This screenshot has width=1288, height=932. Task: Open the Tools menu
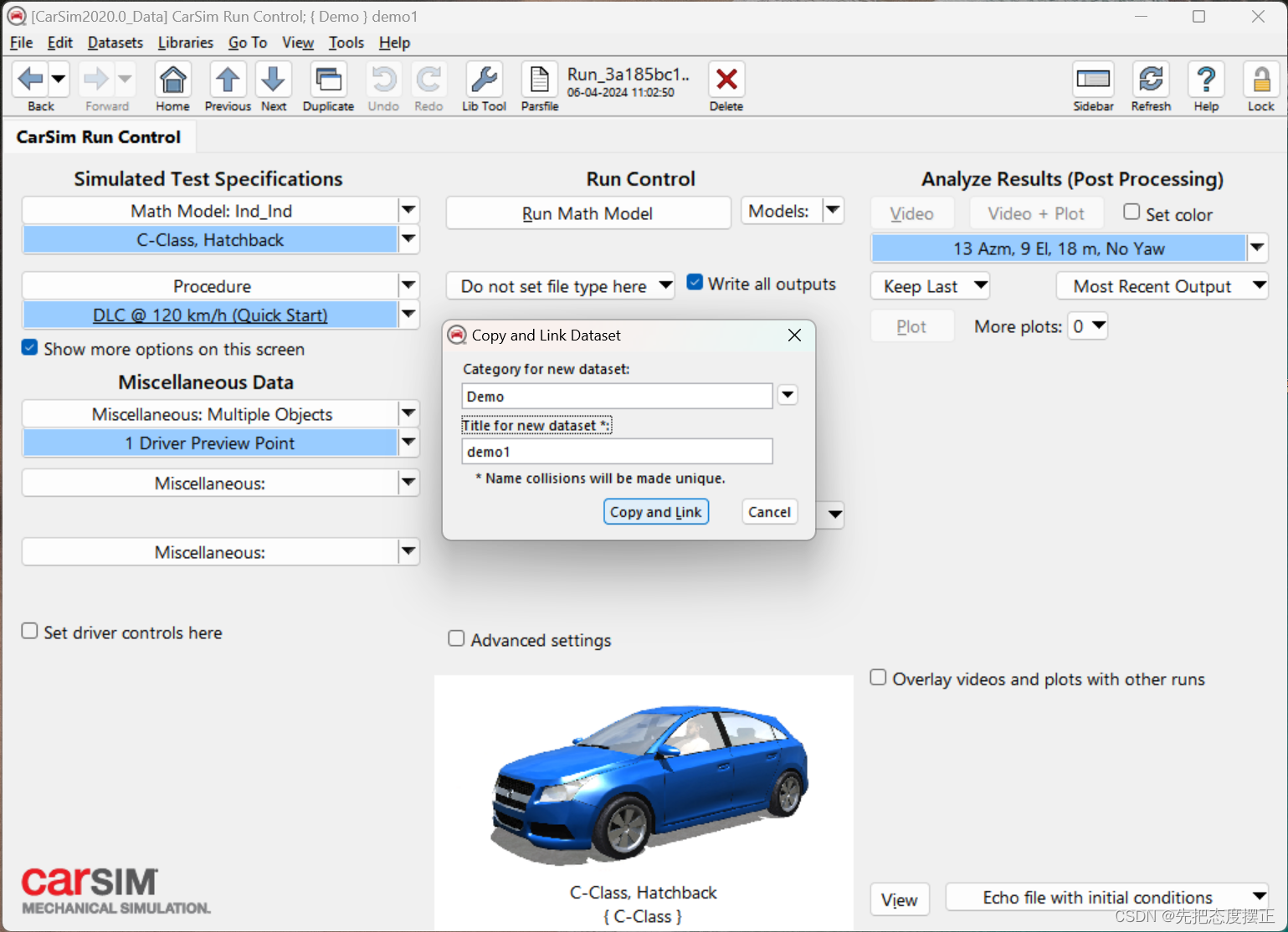346,43
